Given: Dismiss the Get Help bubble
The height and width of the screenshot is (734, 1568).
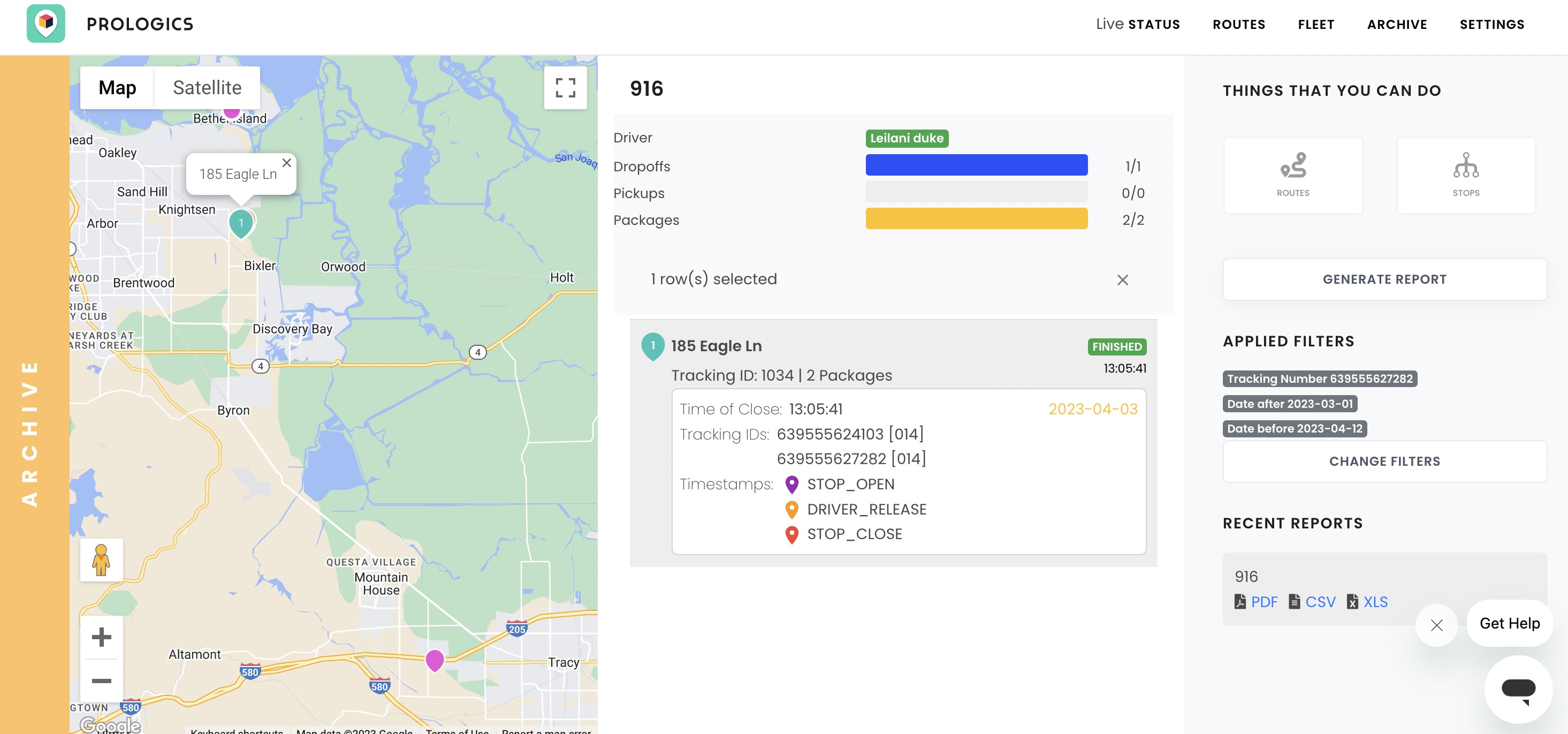Looking at the screenshot, I should (1436, 625).
